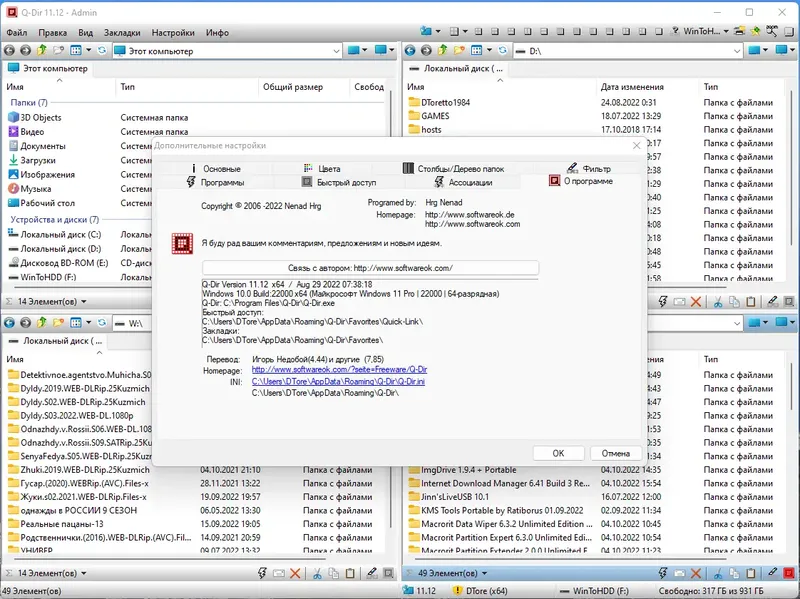Click the Связь с автором button
800x599 pixels.
coord(370,268)
